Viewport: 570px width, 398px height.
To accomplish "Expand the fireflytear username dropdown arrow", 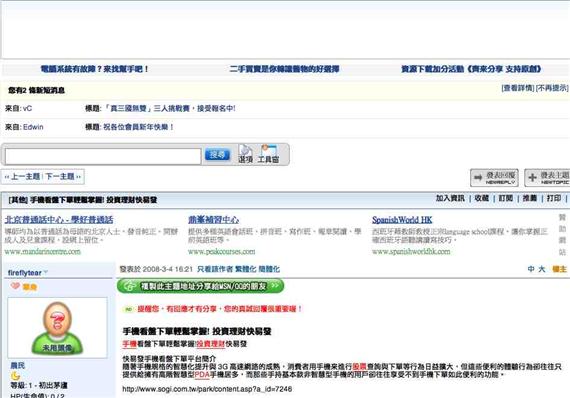I will click(x=46, y=272).
